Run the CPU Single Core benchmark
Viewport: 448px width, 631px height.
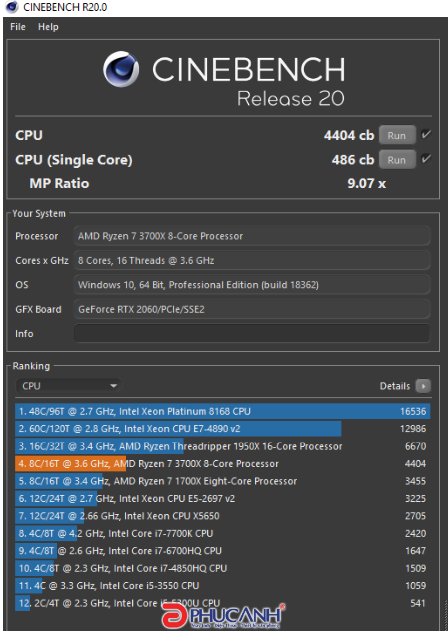(397, 160)
